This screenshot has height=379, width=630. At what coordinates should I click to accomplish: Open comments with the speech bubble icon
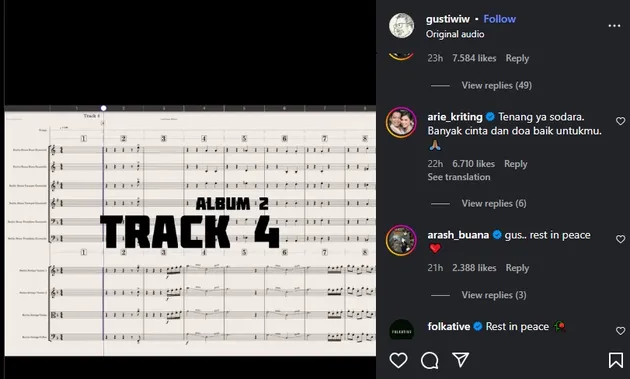point(430,360)
